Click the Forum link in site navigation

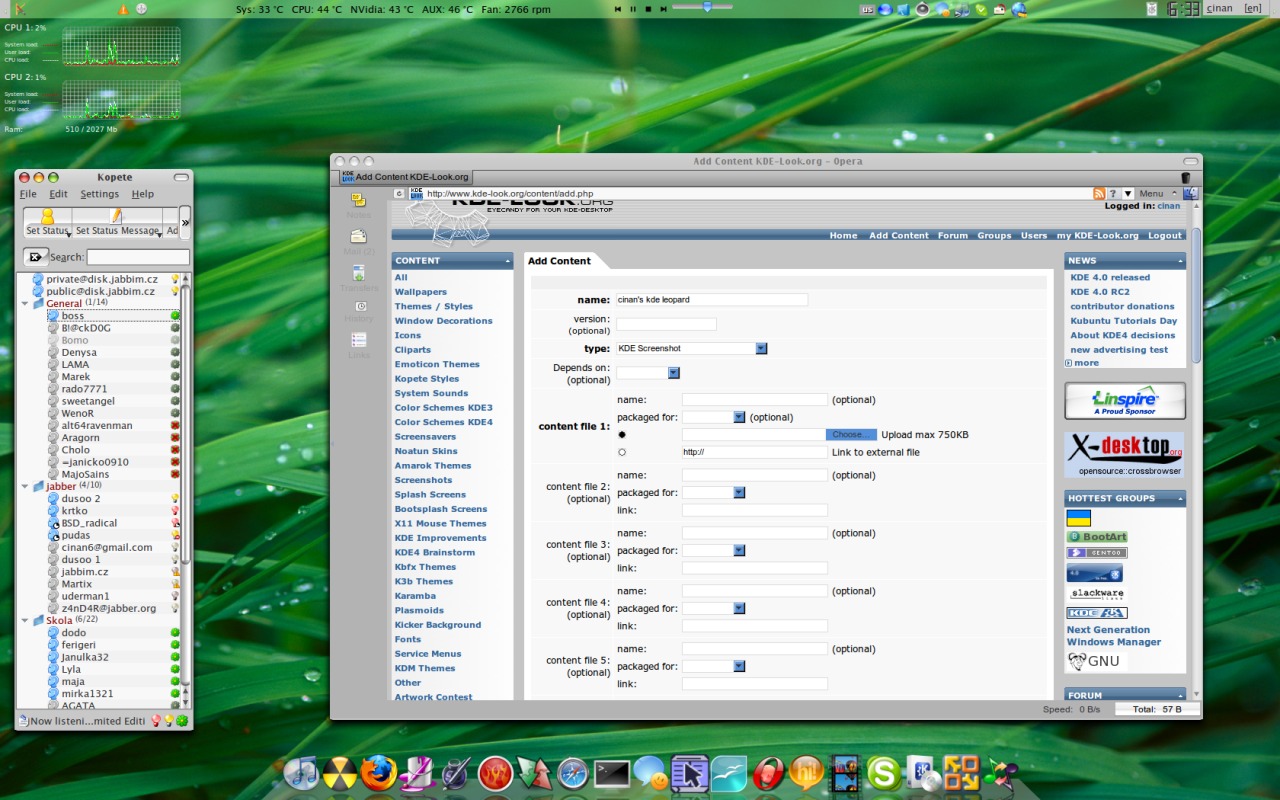[952, 235]
